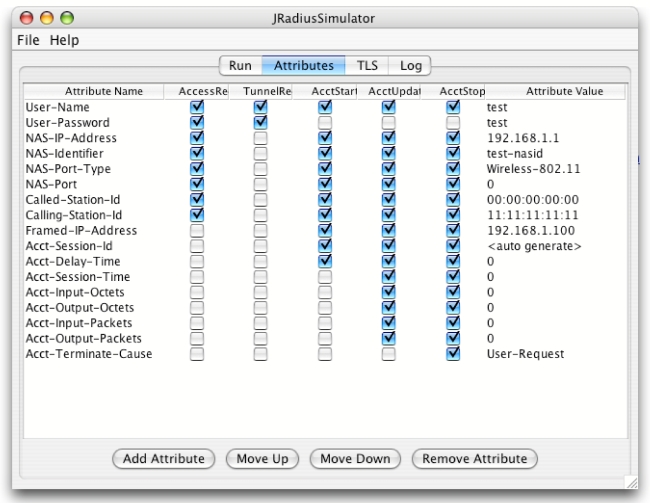Select the Called-Station-Id attribute name

coord(73,200)
